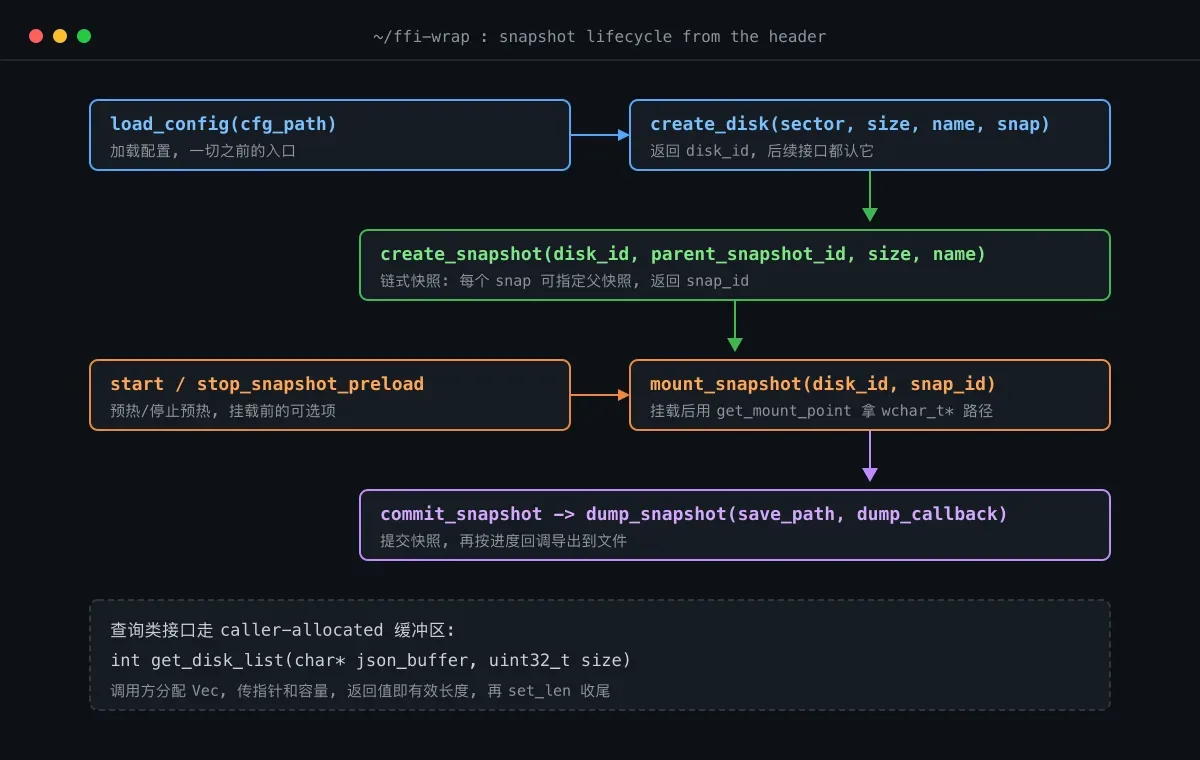Click the caption '预热/停止预热, 挂载前的可选项'

(223, 411)
